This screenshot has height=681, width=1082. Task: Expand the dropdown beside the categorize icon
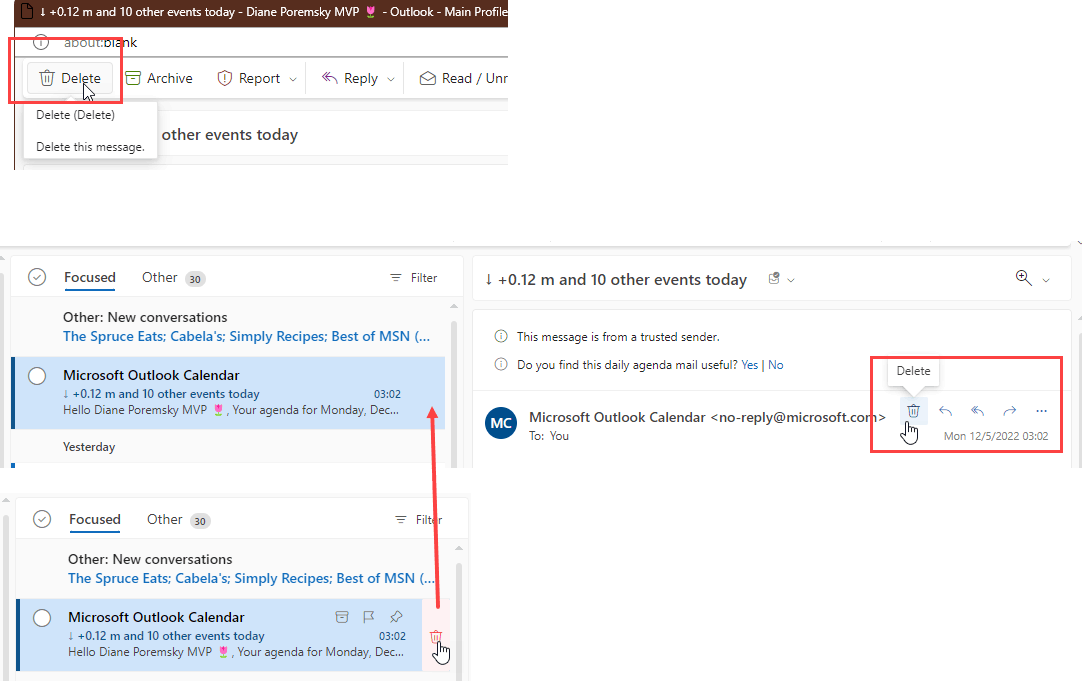click(x=791, y=279)
